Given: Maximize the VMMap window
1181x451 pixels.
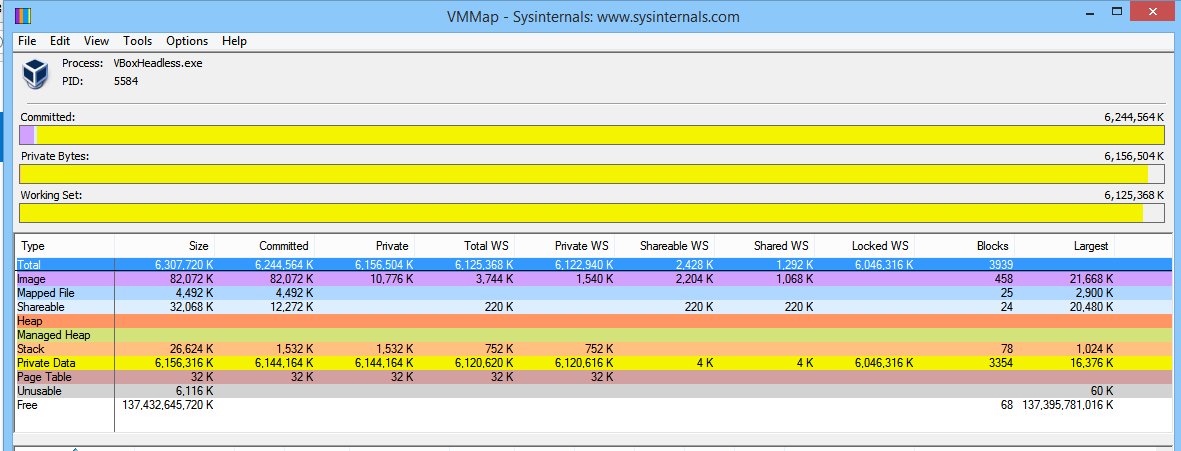Looking at the screenshot, I should (1118, 12).
